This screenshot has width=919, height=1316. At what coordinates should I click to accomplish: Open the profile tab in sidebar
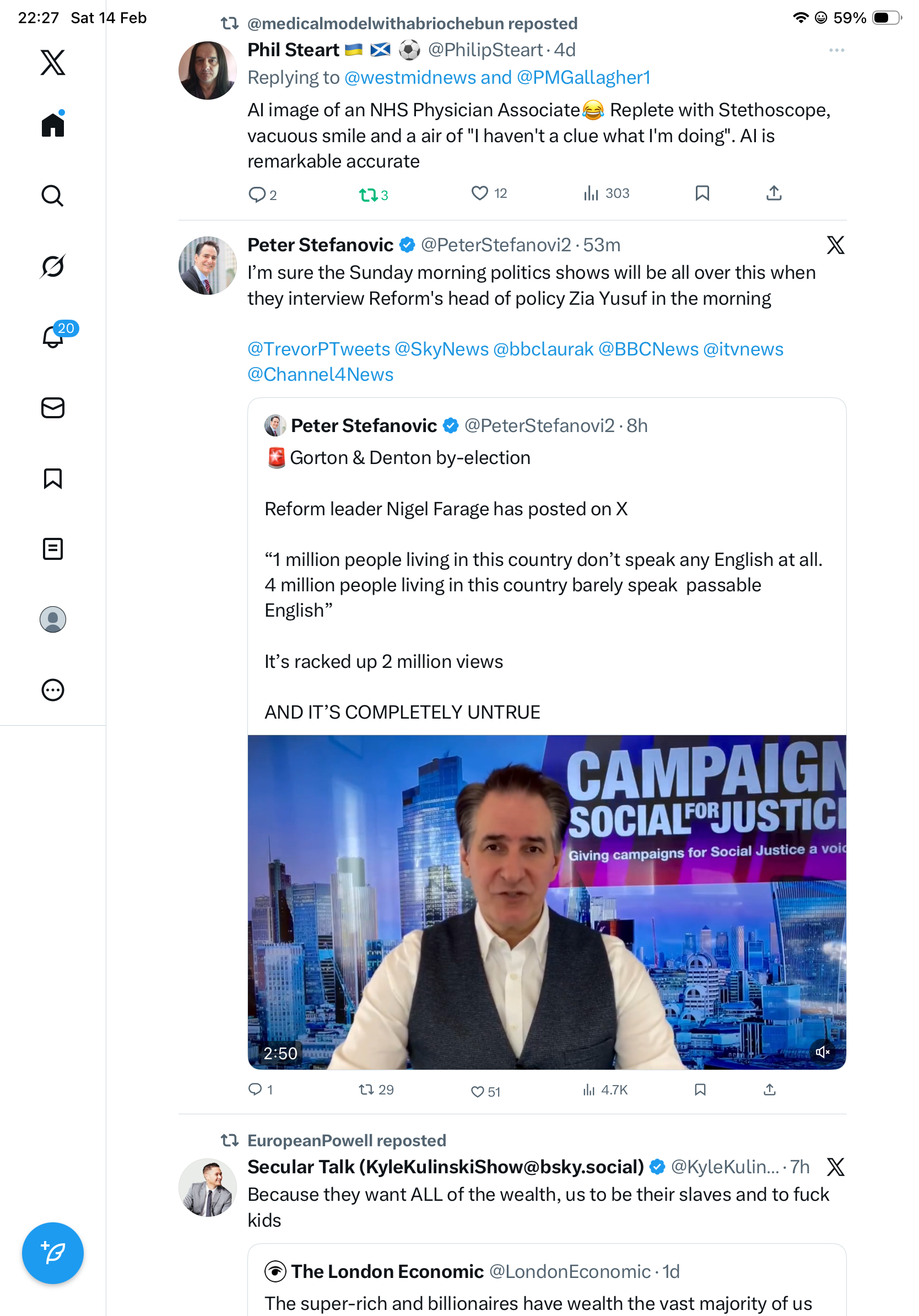pyautogui.click(x=53, y=619)
